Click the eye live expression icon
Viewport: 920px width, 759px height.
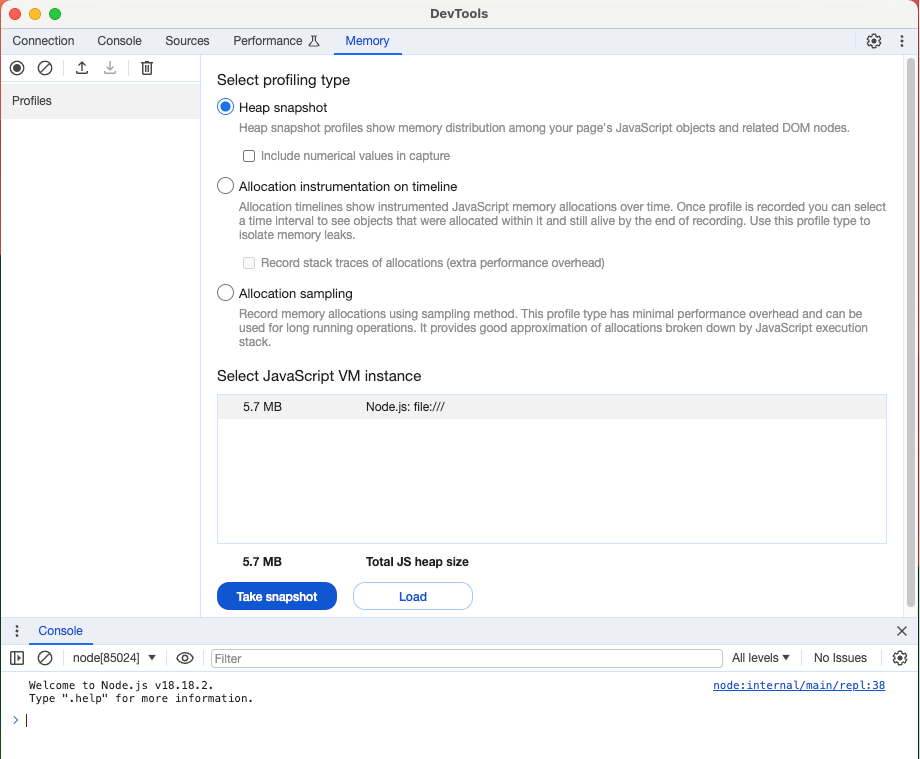(185, 658)
